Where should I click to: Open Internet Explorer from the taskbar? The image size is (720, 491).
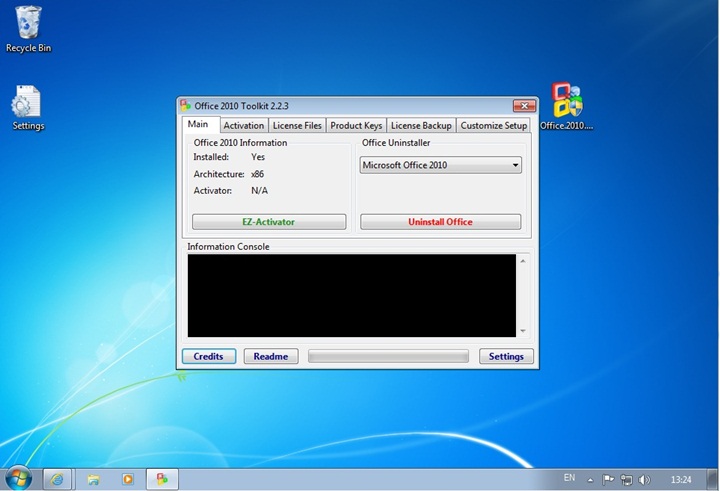(x=57, y=480)
